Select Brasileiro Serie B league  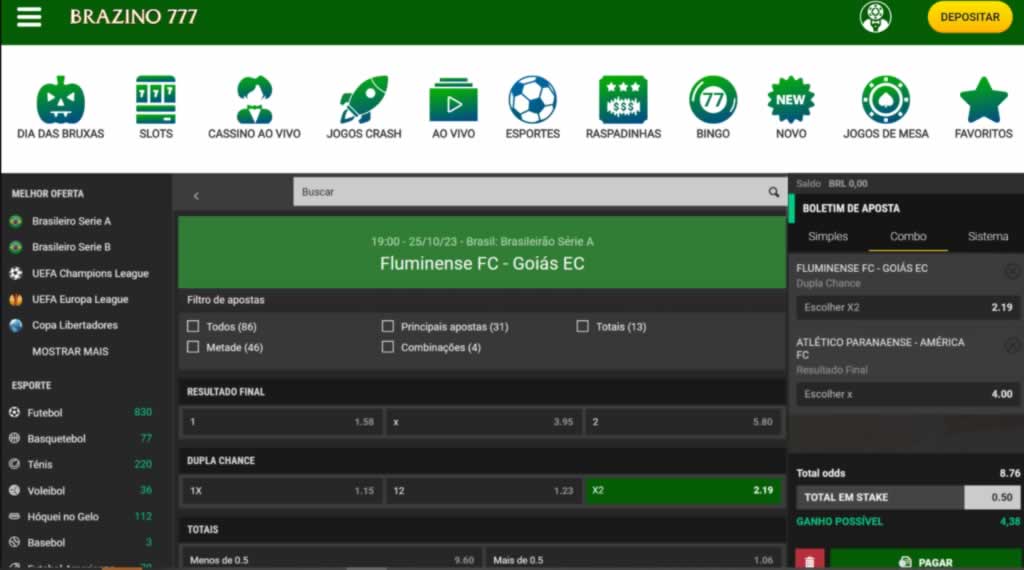click(x=71, y=247)
